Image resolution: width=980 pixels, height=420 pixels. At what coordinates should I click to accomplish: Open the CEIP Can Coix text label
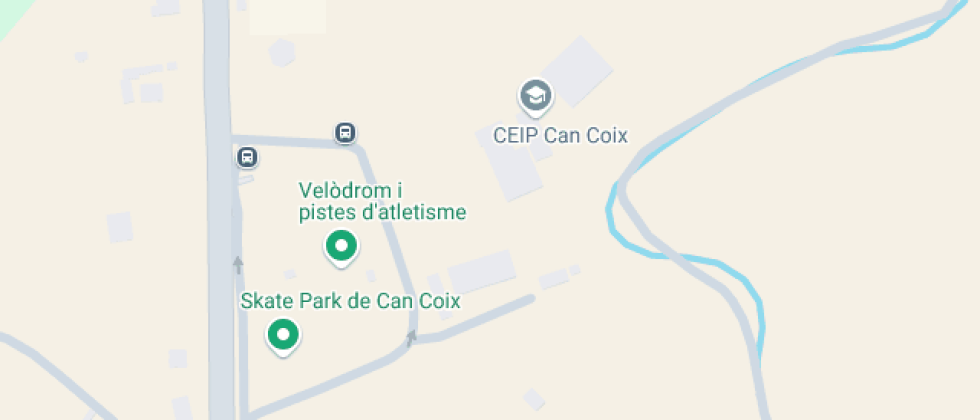[x=560, y=136]
